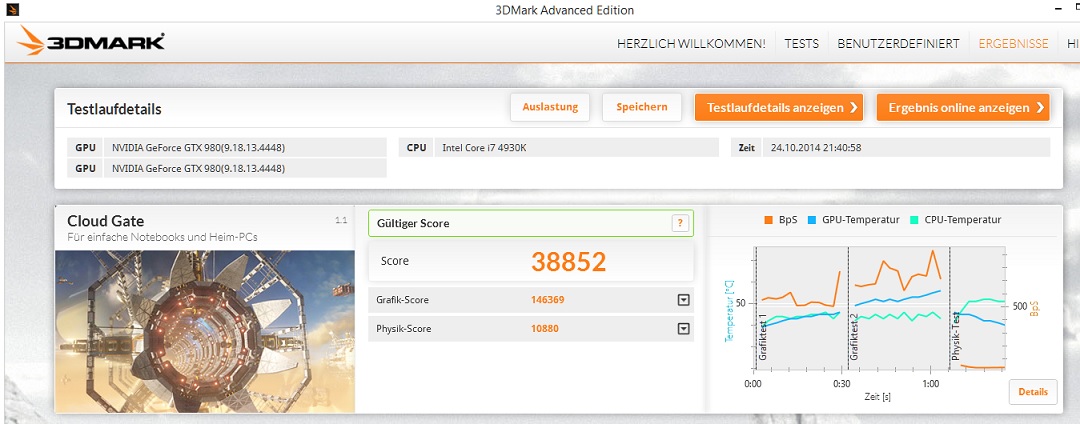Expand the Grafik-Score dropdown arrow
Screen dimensions: 1080x424
pyautogui.click(x=683, y=300)
